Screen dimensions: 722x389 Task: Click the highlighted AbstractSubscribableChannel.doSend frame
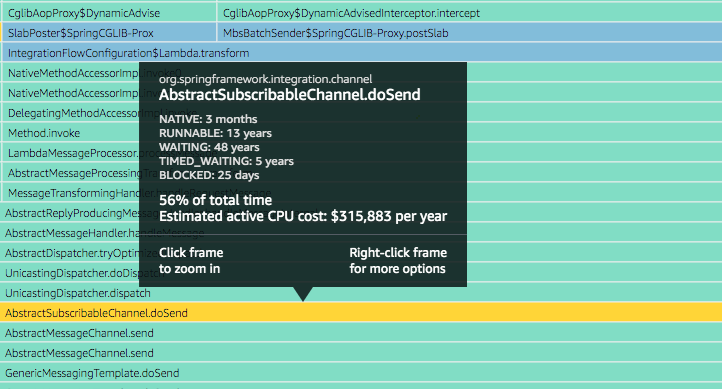(x=361, y=313)
